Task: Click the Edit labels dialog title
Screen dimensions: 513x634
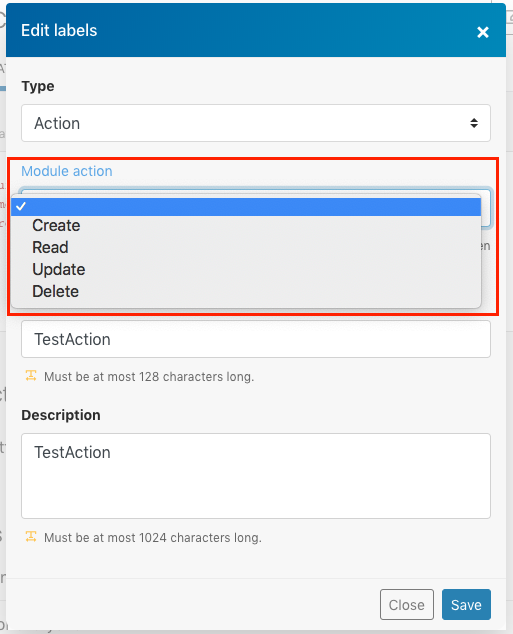Action: tap(59, 30)
